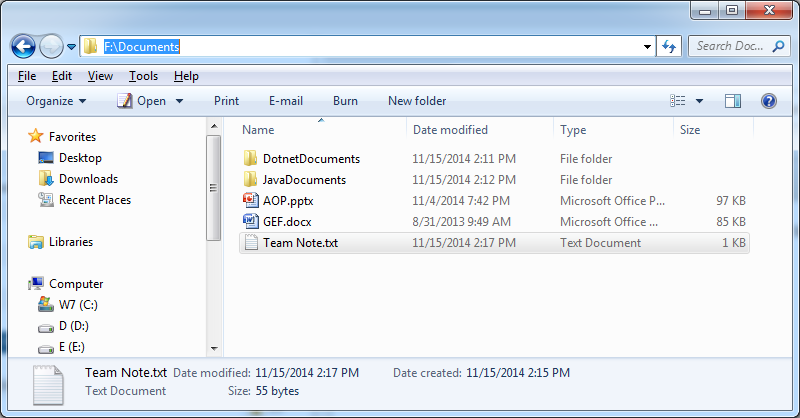Open the View menu
Image resolution: width=800 pixels, height=418 pixels.
100,76
